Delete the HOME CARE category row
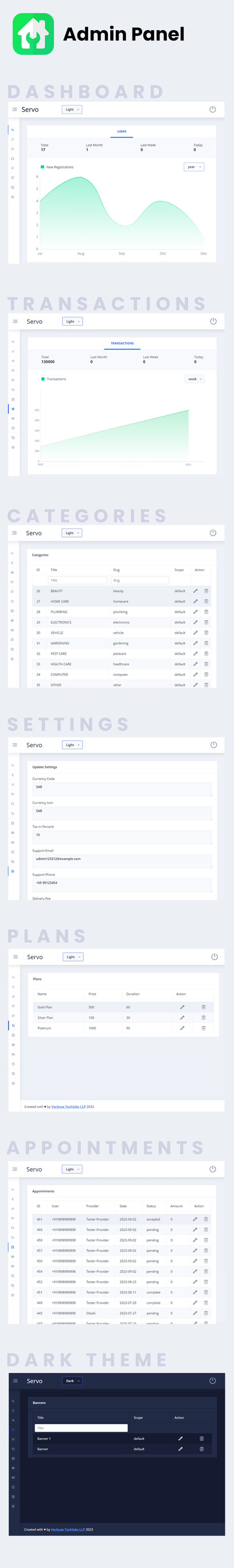 point(206,601)
